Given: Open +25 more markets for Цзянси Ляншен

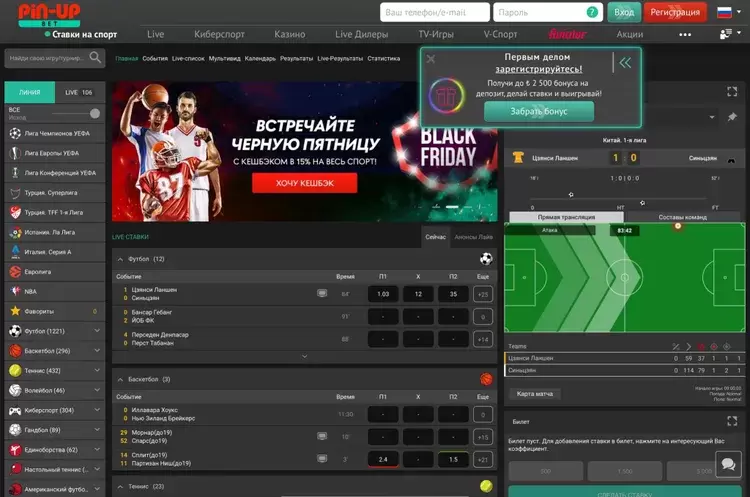Looking at the screenshot, I should point(483,294).
